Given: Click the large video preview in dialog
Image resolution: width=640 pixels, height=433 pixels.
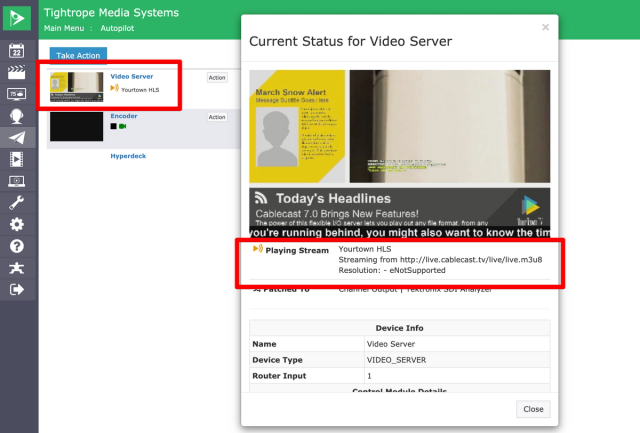Looking at the screenshot, I should point(400,153).
